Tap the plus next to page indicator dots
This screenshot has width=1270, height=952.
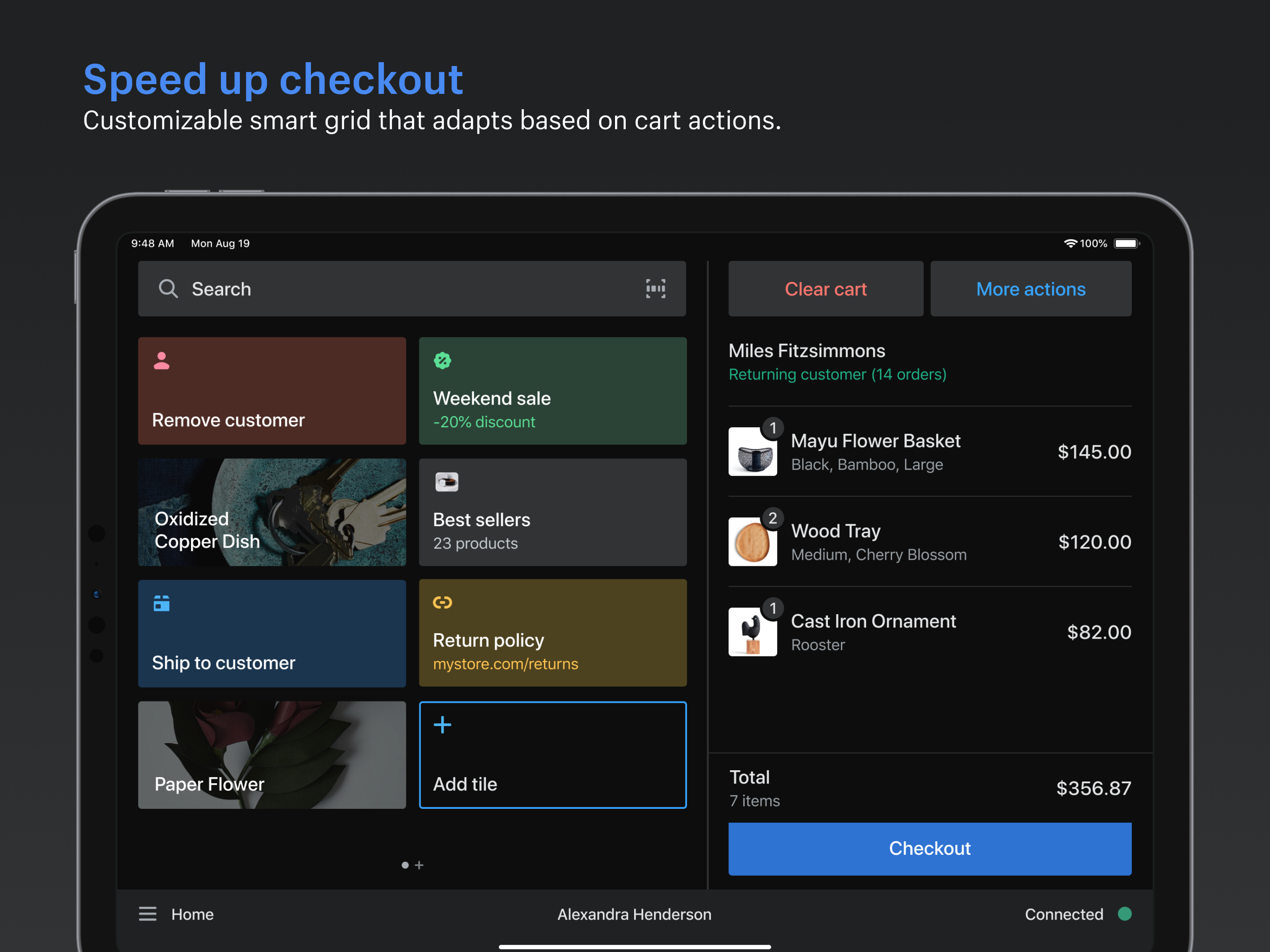tap(420, 865)
